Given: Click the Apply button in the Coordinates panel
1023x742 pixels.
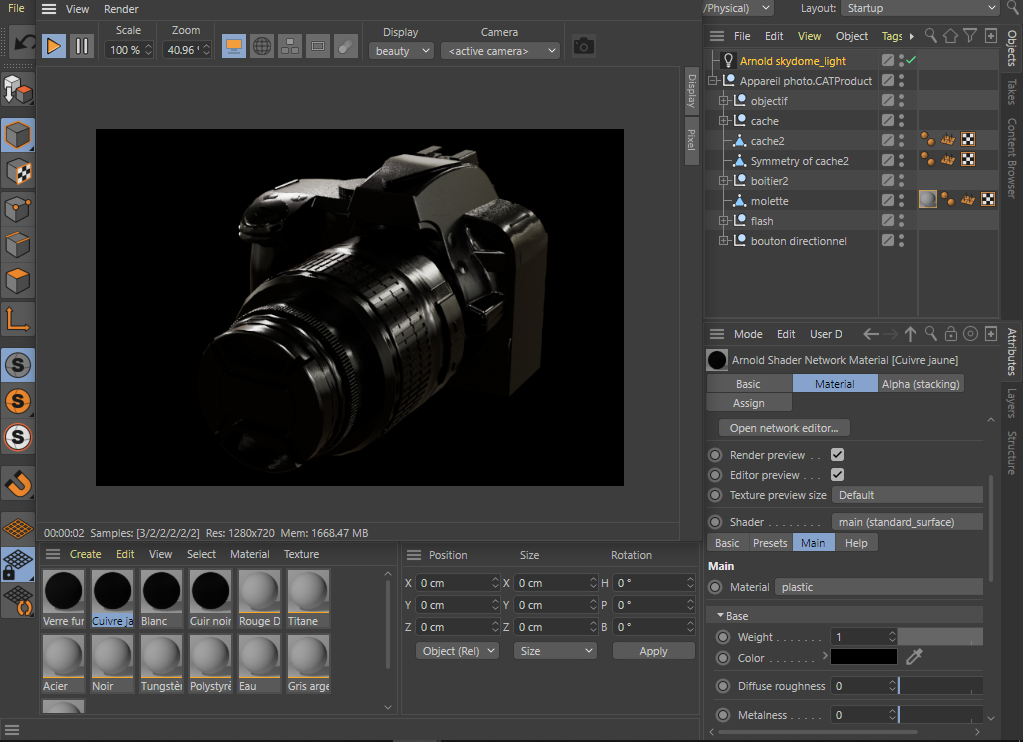Looking at the screenshot, I should click(x=653, y=650).
